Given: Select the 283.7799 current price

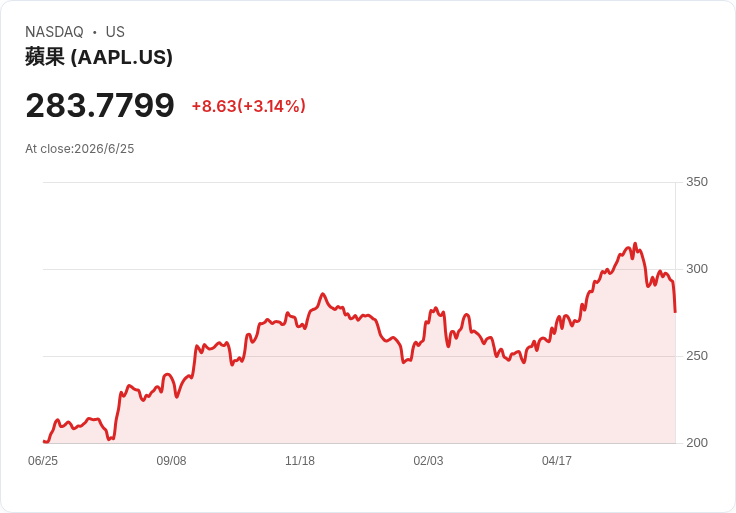Looking at the screenshot, I should click(x=100, y=105).
